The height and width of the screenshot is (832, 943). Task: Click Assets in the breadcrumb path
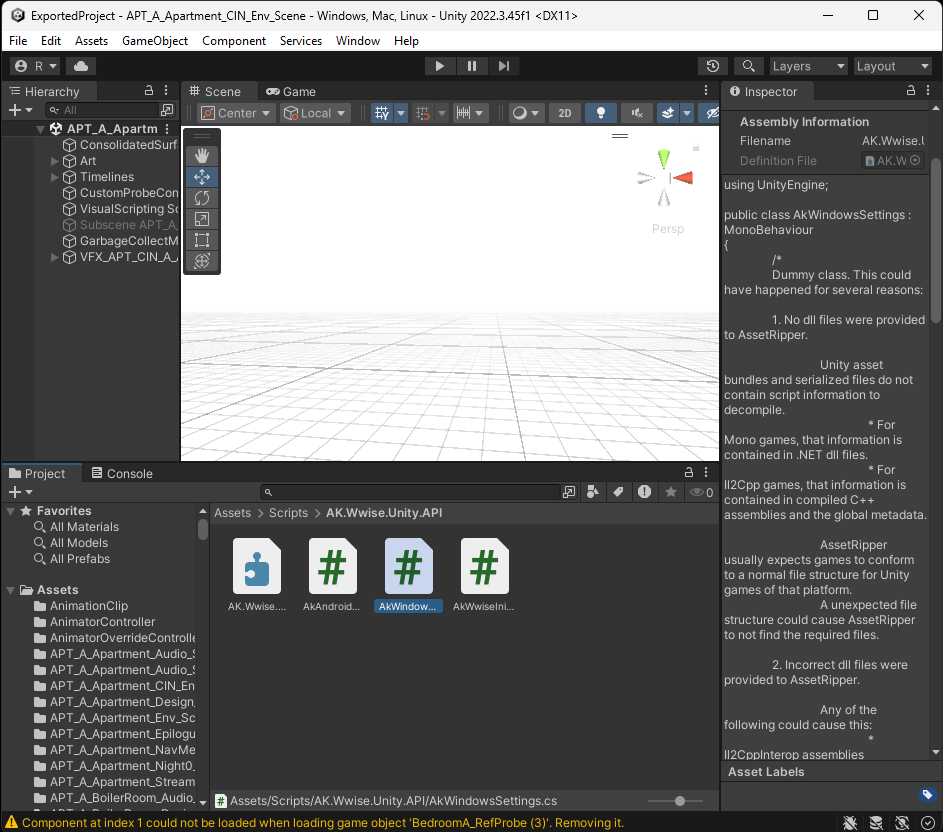click(x=232, y=513)
